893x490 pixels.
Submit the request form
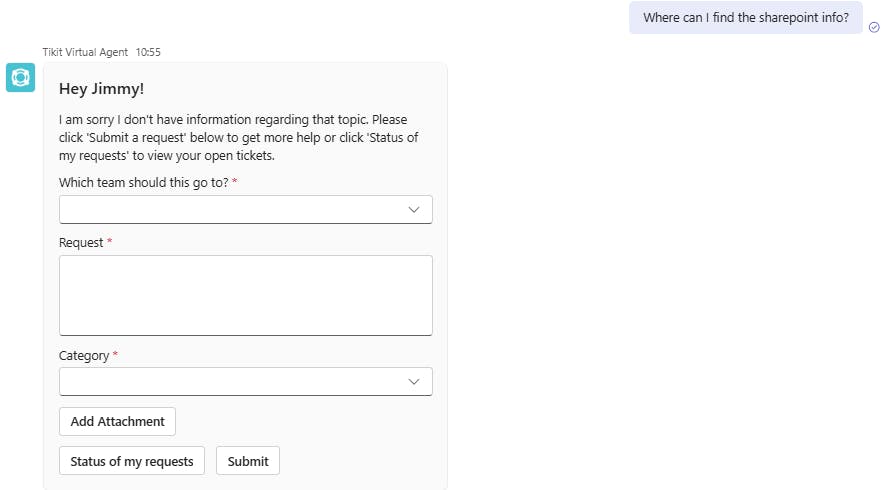248,461
